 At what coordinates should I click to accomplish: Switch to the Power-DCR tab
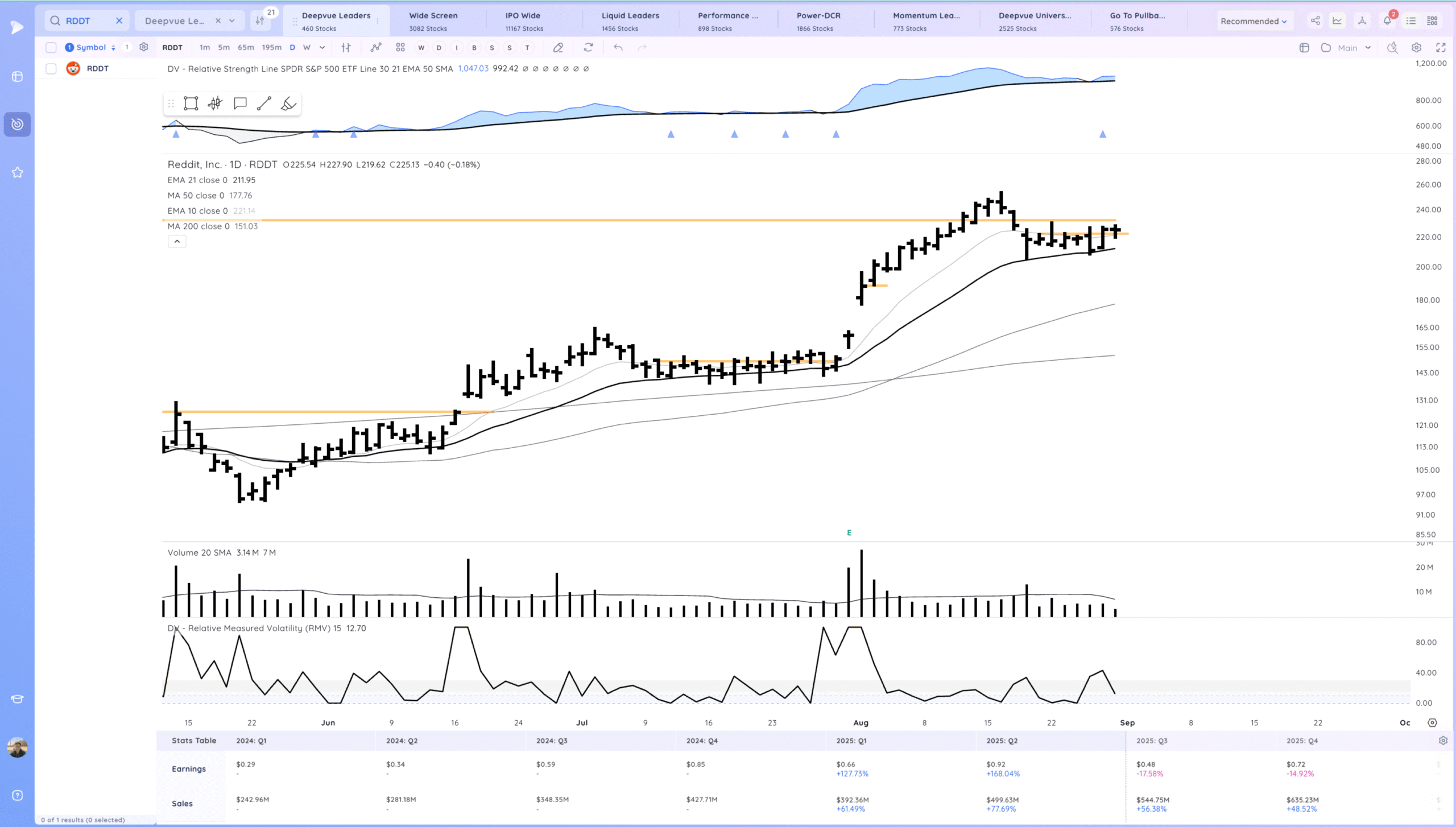pos(818,21)
